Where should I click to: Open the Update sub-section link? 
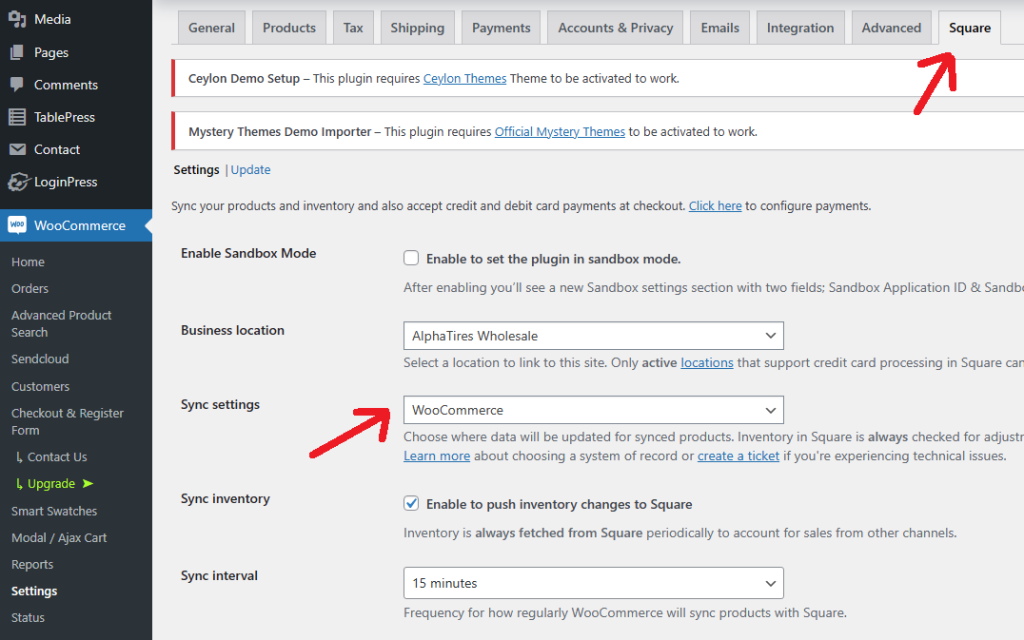pos(250,170)
